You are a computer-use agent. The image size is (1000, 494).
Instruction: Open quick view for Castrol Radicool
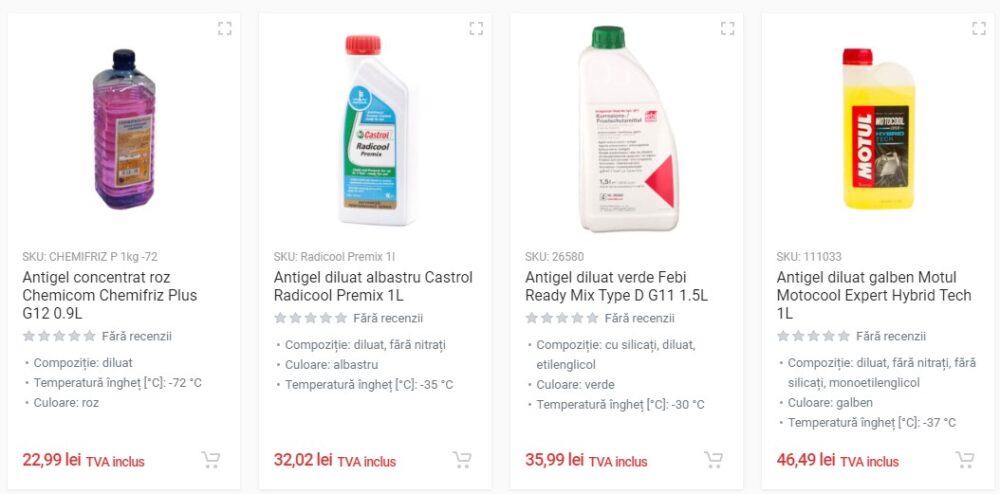pos(476,28)
